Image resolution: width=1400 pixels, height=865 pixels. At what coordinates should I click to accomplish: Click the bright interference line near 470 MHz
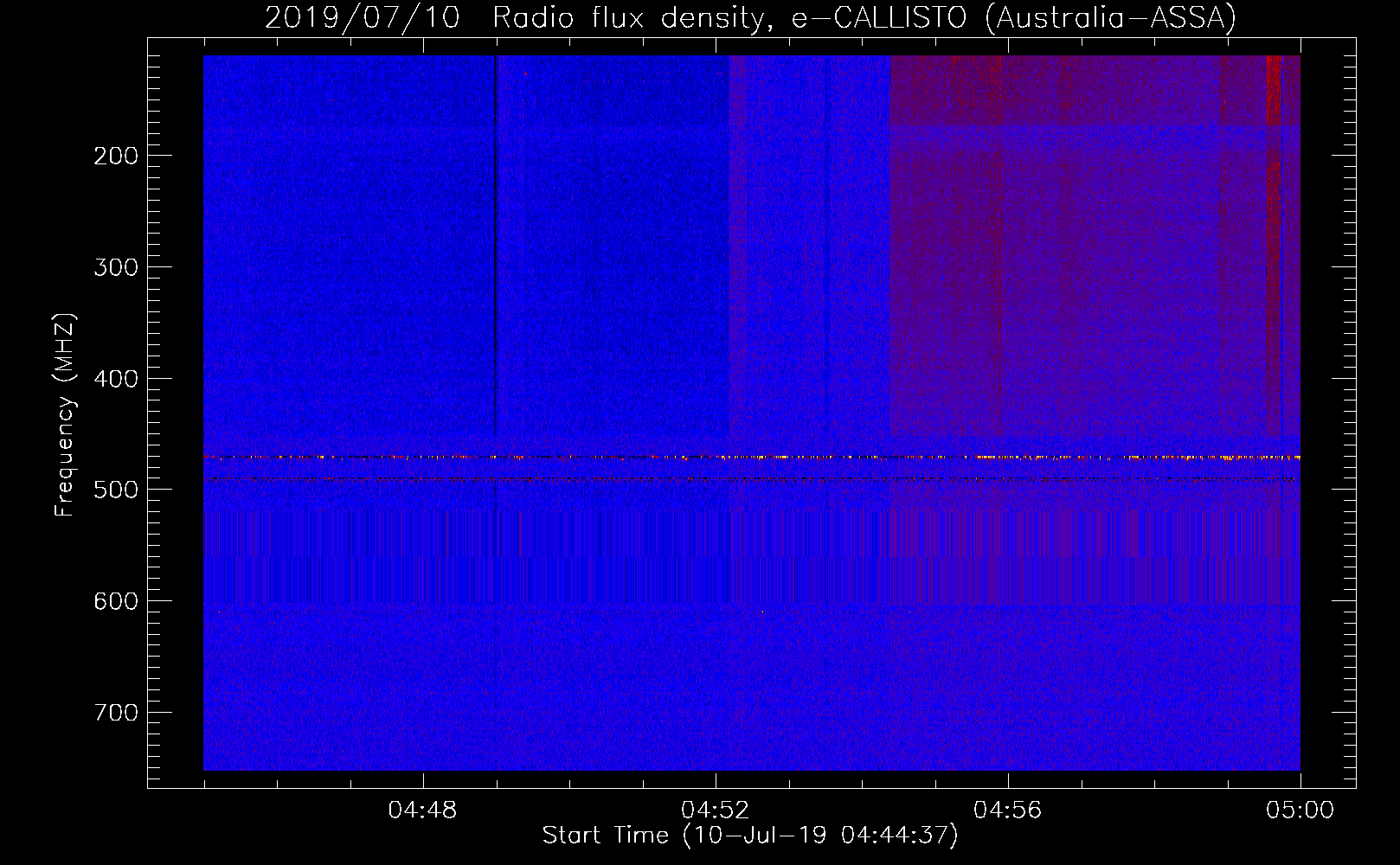(x=752, y=457)
